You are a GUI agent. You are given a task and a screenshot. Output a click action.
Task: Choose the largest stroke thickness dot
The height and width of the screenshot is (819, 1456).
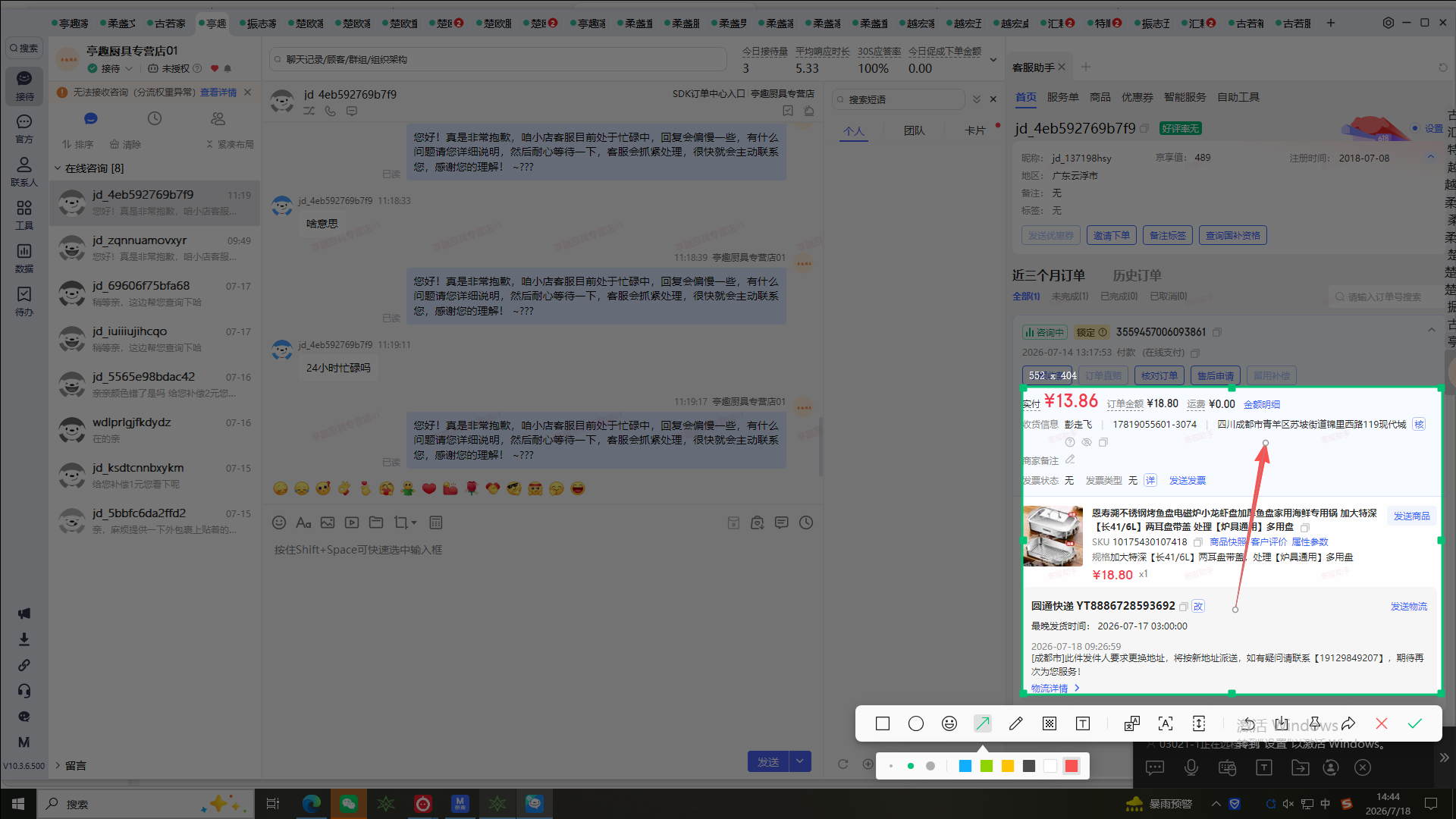point(930,766)
